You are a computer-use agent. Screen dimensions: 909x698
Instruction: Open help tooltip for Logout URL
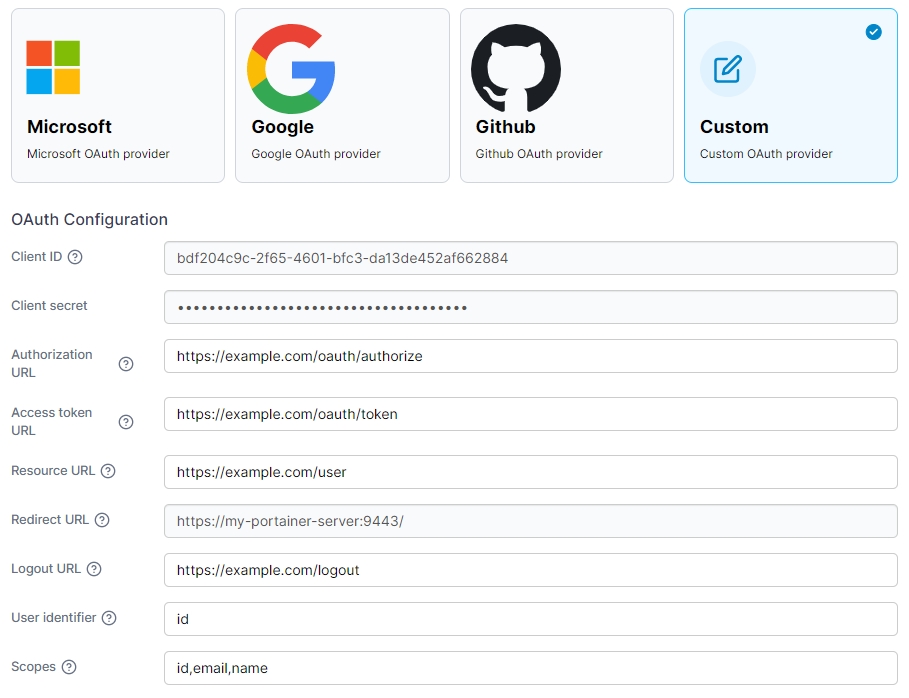coord(94,569)
